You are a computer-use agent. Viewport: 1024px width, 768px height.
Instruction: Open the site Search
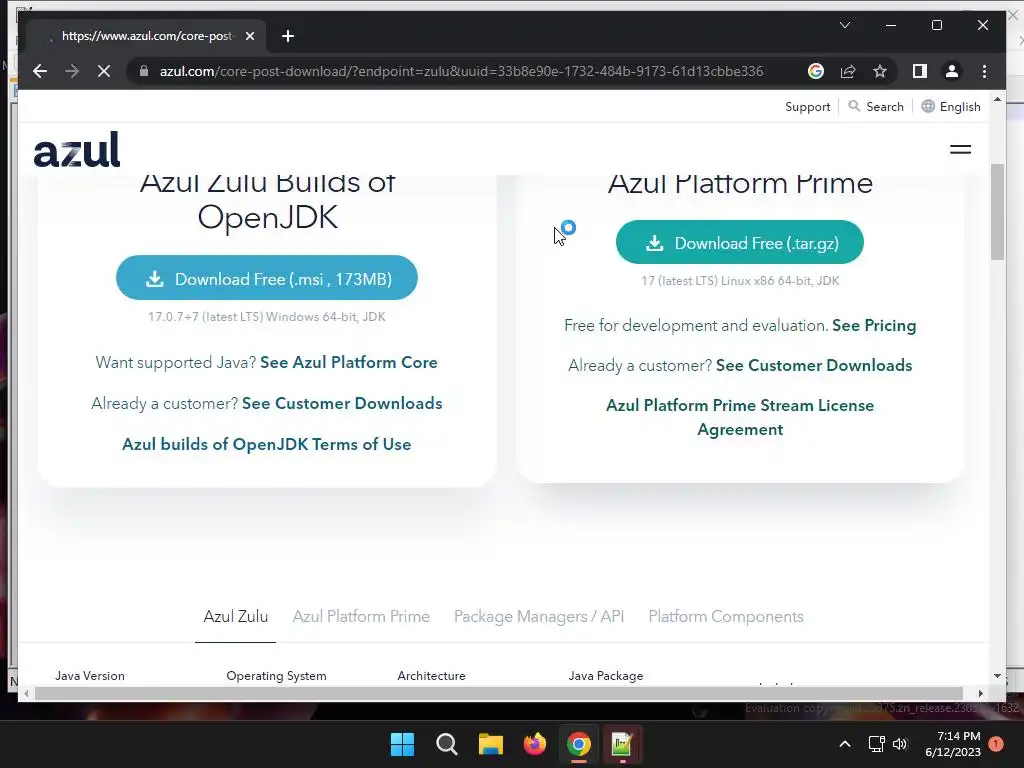(876, 106)
